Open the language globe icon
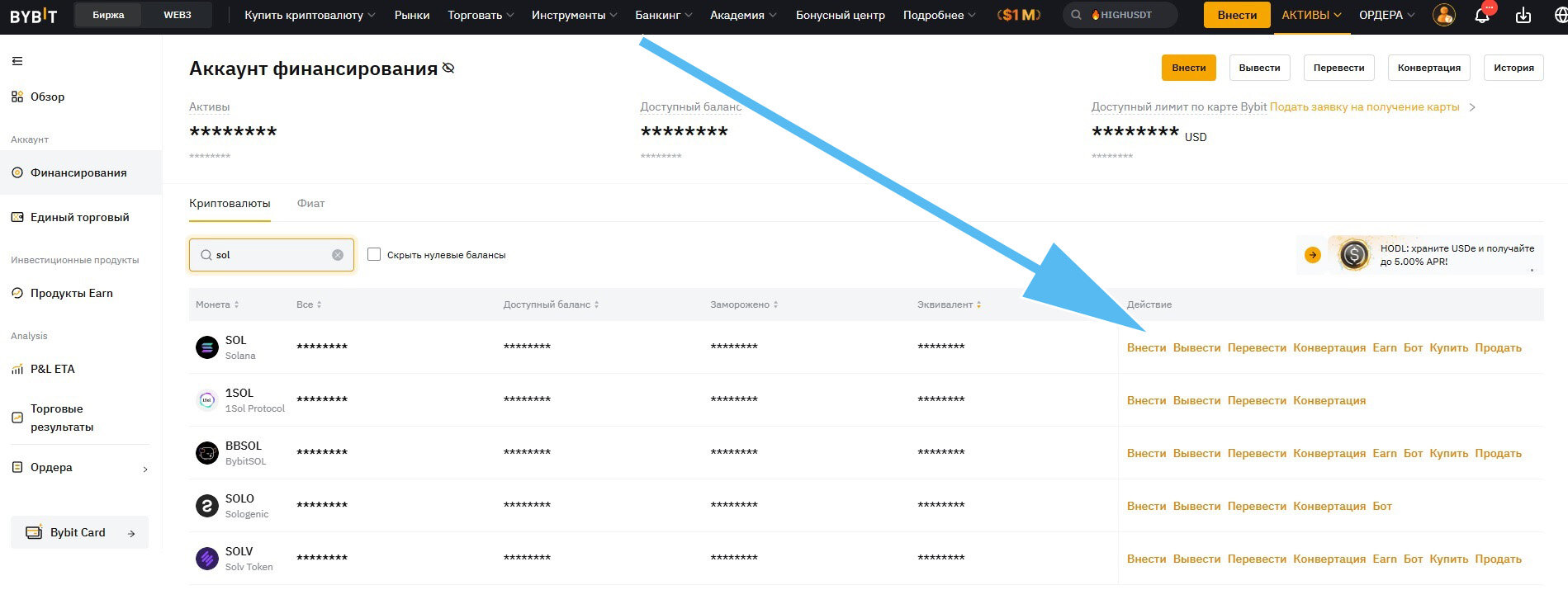 1560,15
